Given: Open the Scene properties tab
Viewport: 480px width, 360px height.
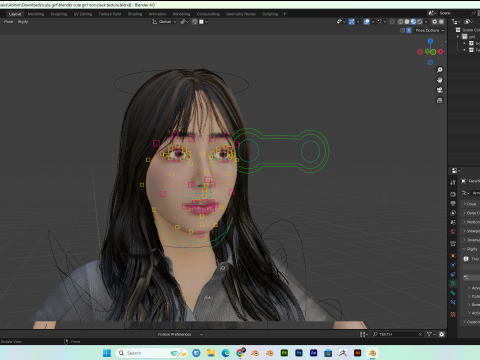Looking at the screenshot, I should pyautogui.click(x=453, y=222).
